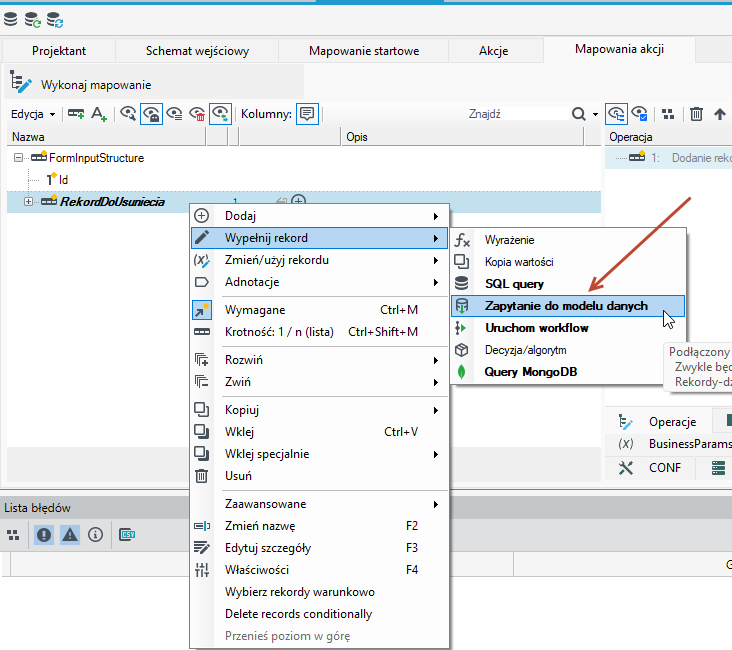Toggle eye-tree view icon in Operacja toolbar
The image size is (732, 650).
point(616,113)
